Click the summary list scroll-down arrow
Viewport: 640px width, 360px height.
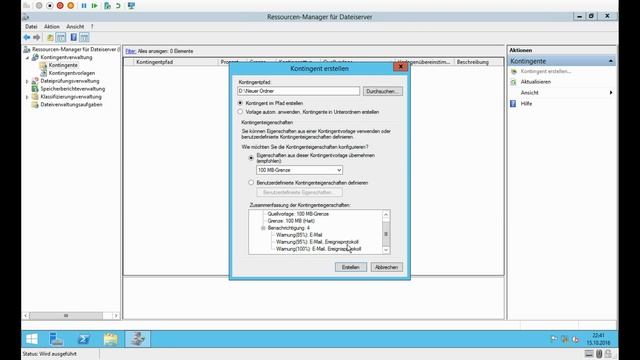[386, 250]
